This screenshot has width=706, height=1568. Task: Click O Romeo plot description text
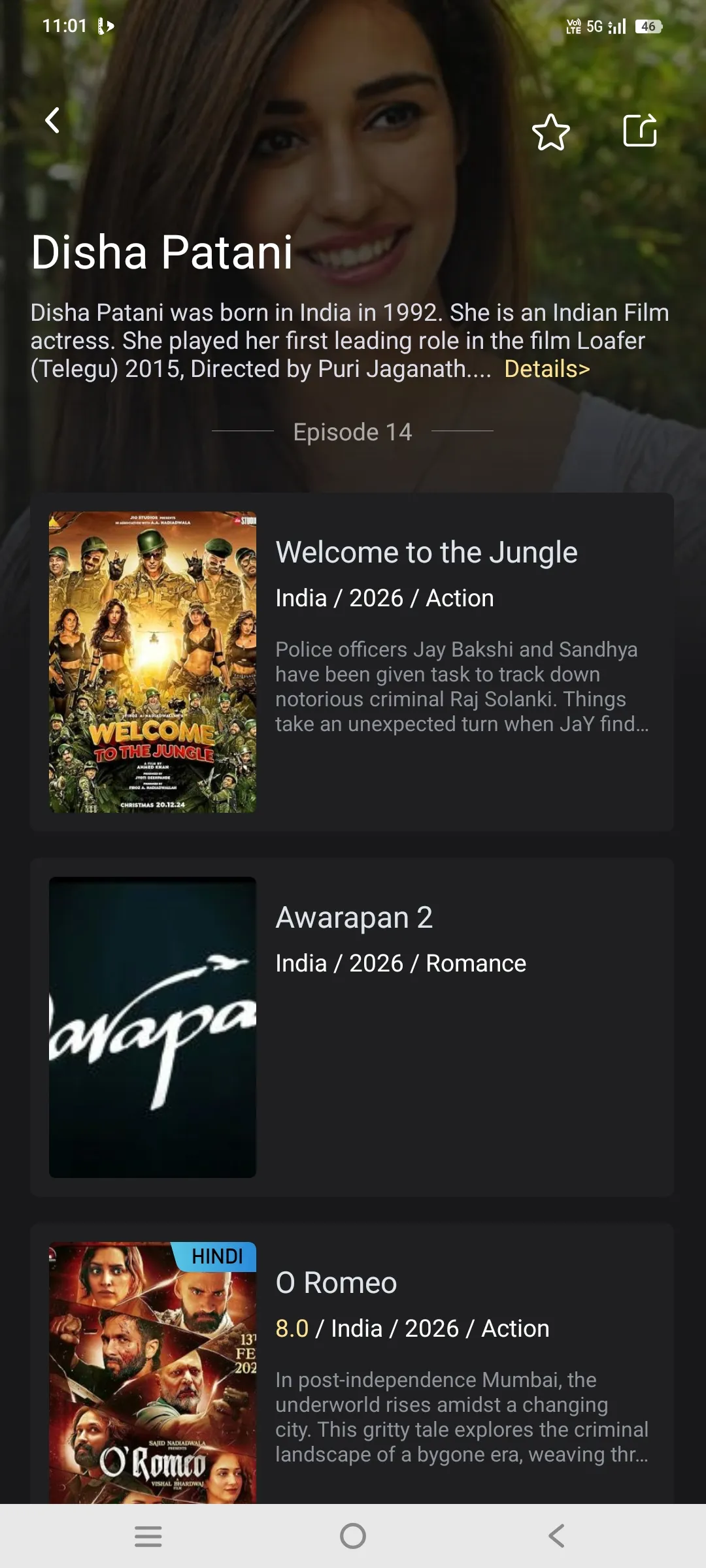pyautogui.click(x=462, y=1417)
